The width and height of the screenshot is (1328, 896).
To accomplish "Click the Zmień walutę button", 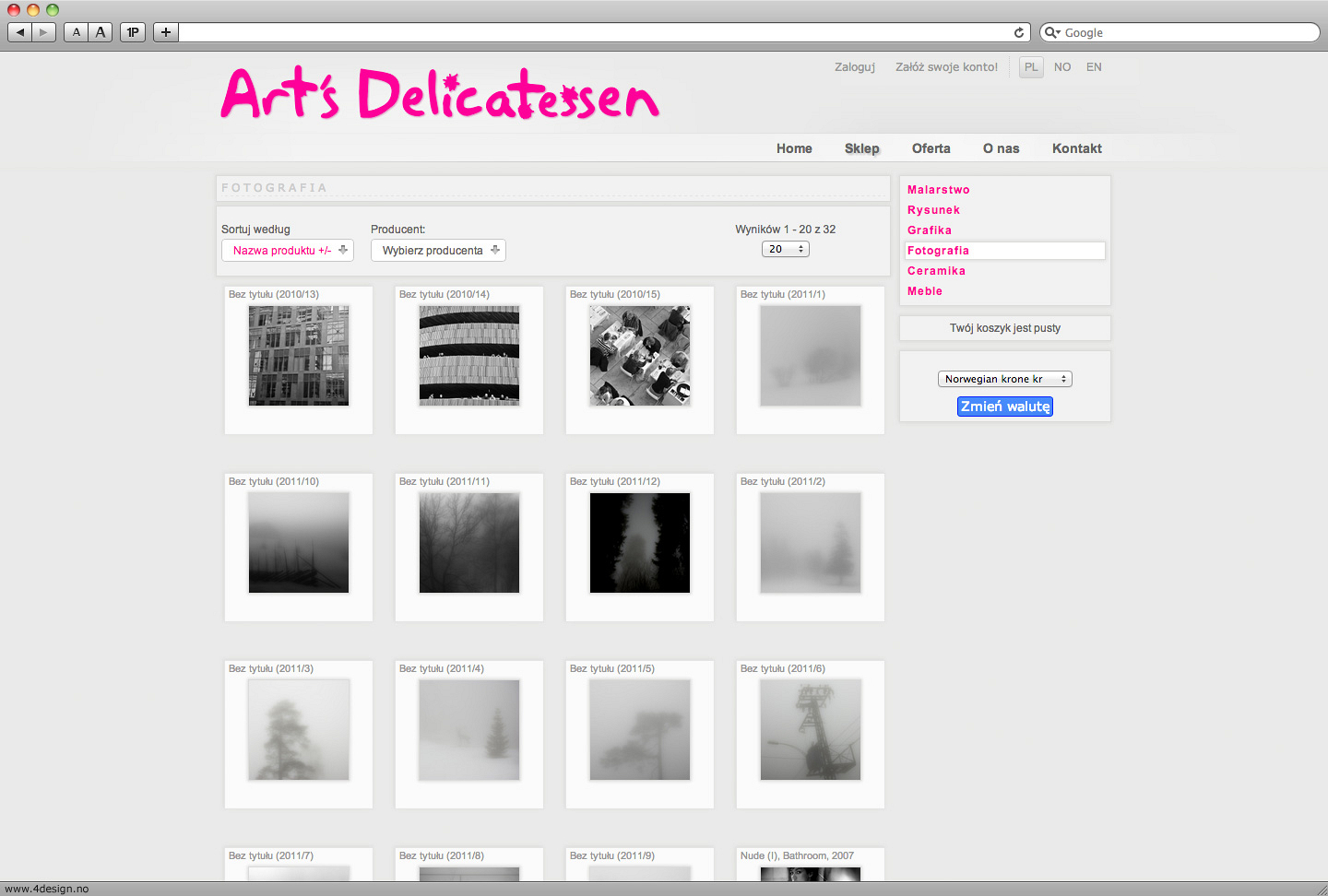I will tap(1005, 407).
